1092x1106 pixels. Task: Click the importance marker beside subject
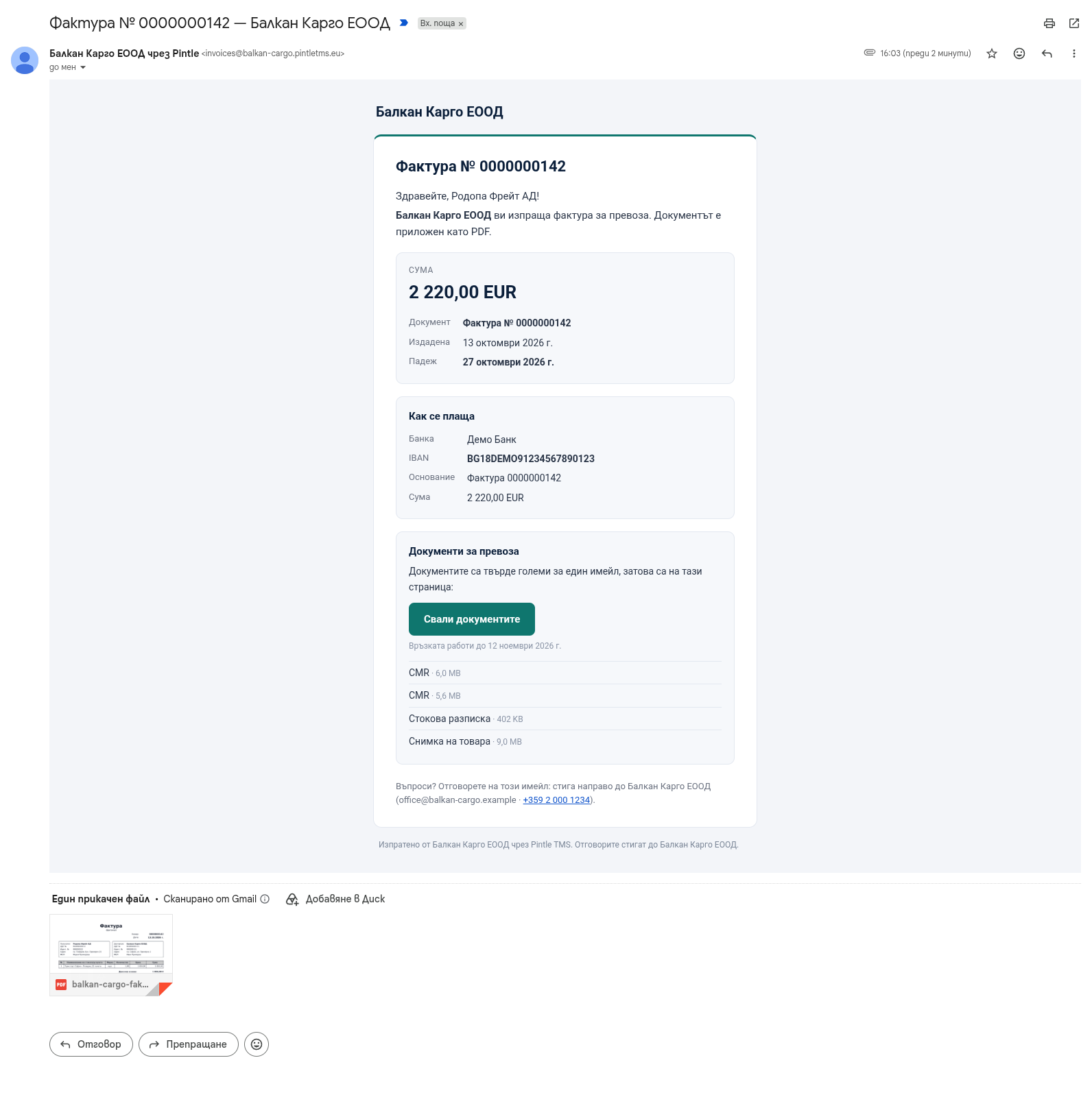[x=404, y=23]
